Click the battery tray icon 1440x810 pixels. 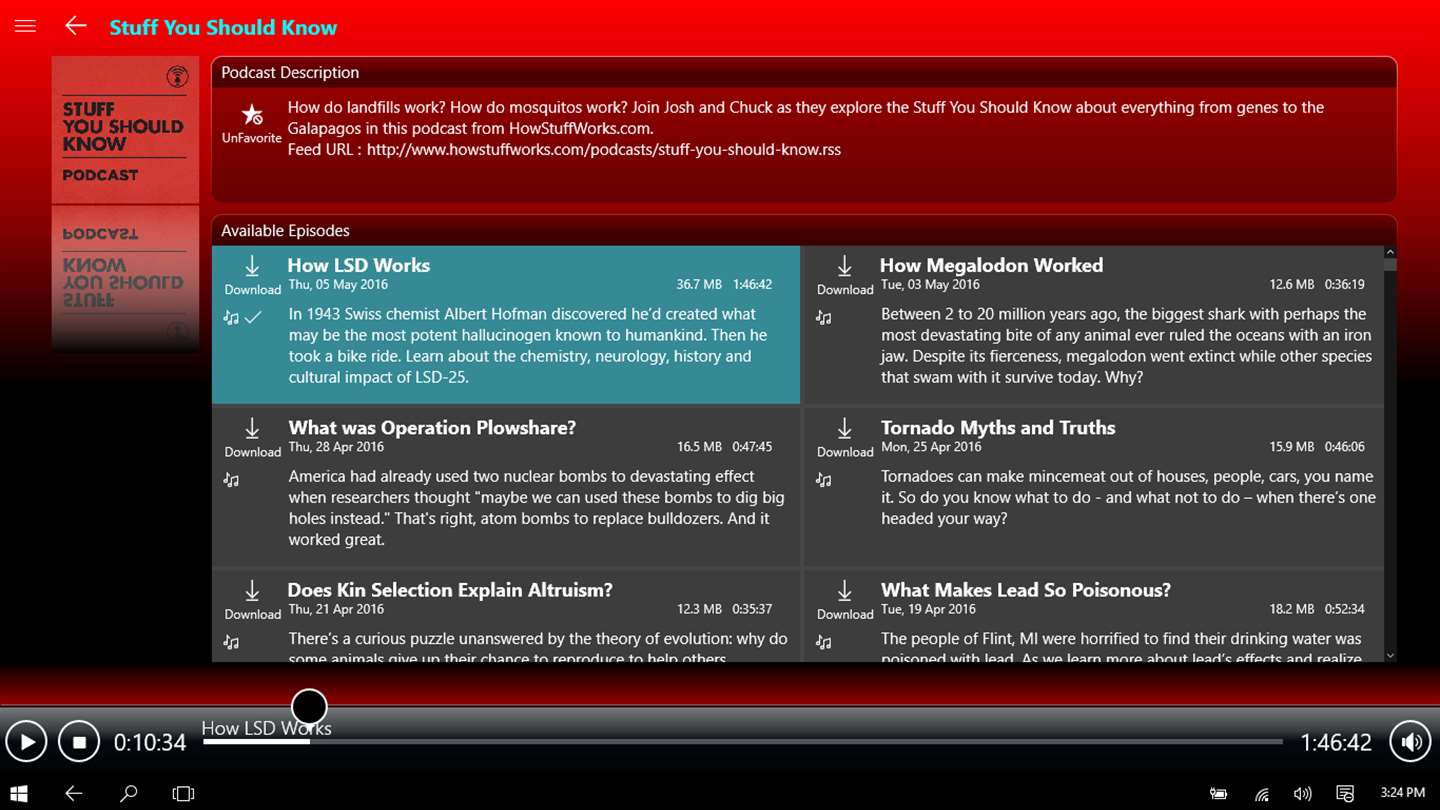[x=1218, y=794]
